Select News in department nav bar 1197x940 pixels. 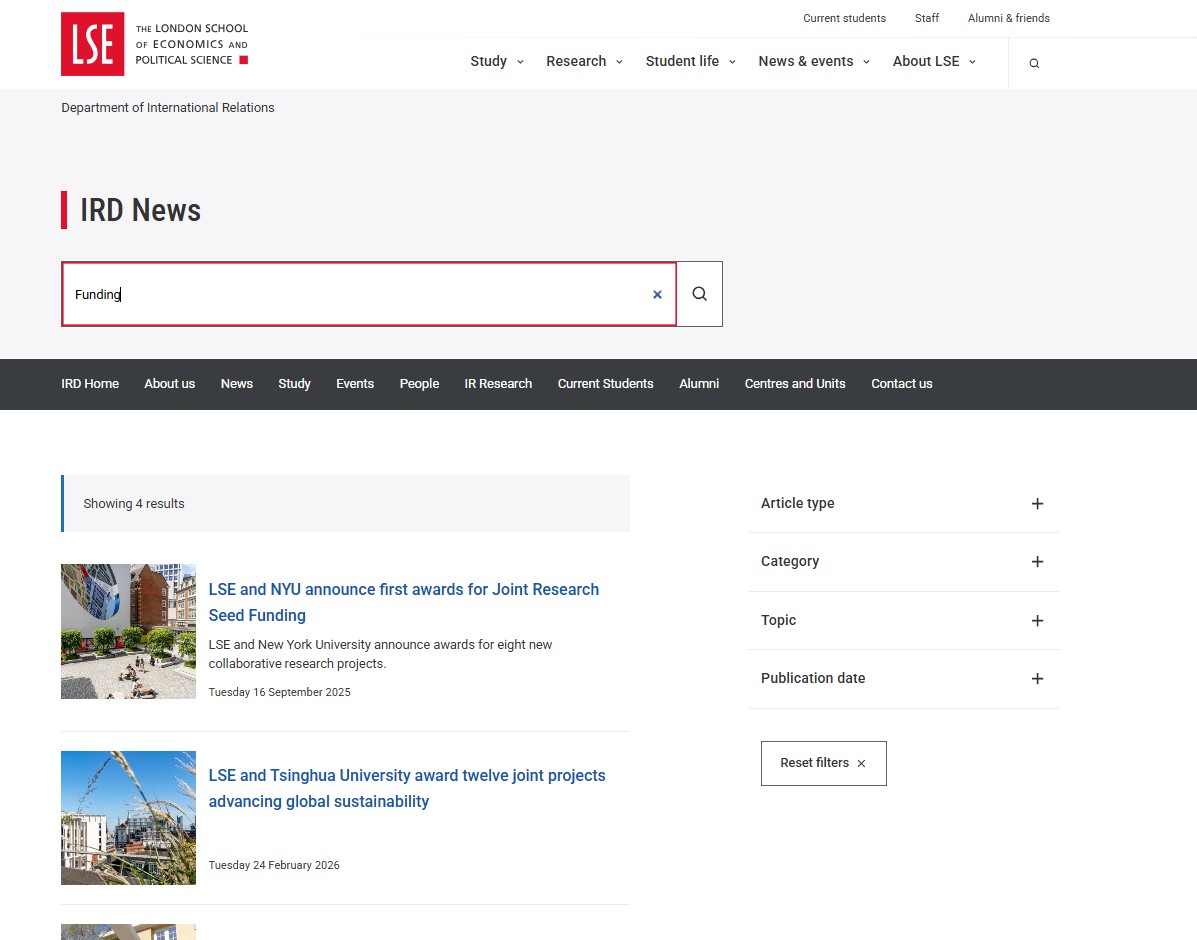pos(237,383)
